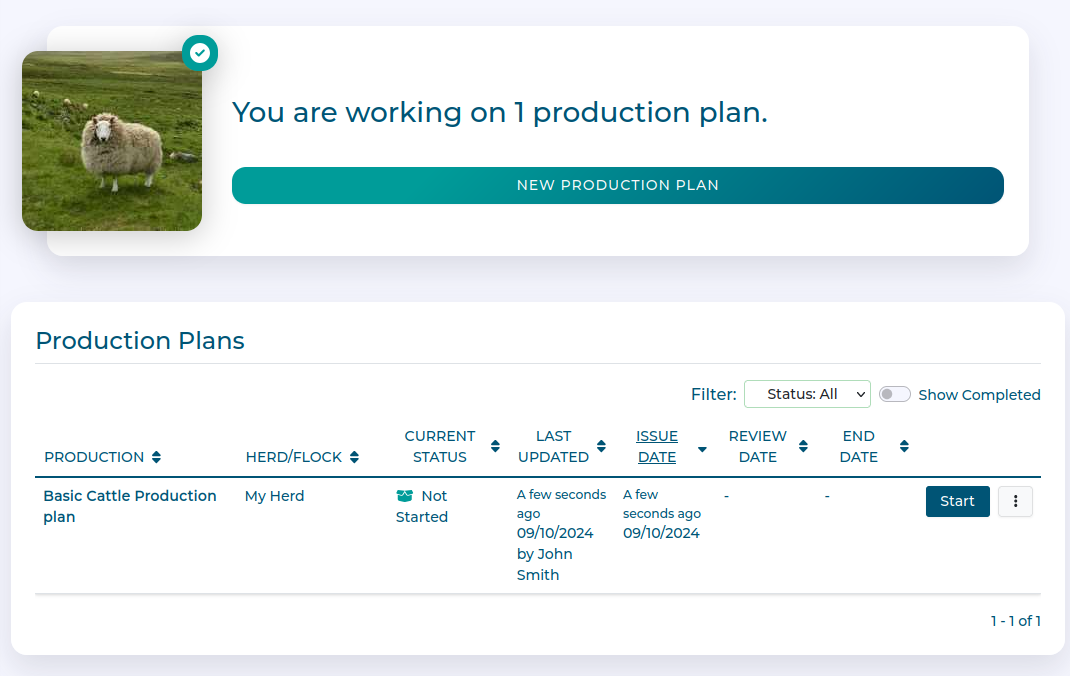1070x676 pixels.
Task: Open the Basic Cattle Production plan link
Action: [x=129, y=506]
